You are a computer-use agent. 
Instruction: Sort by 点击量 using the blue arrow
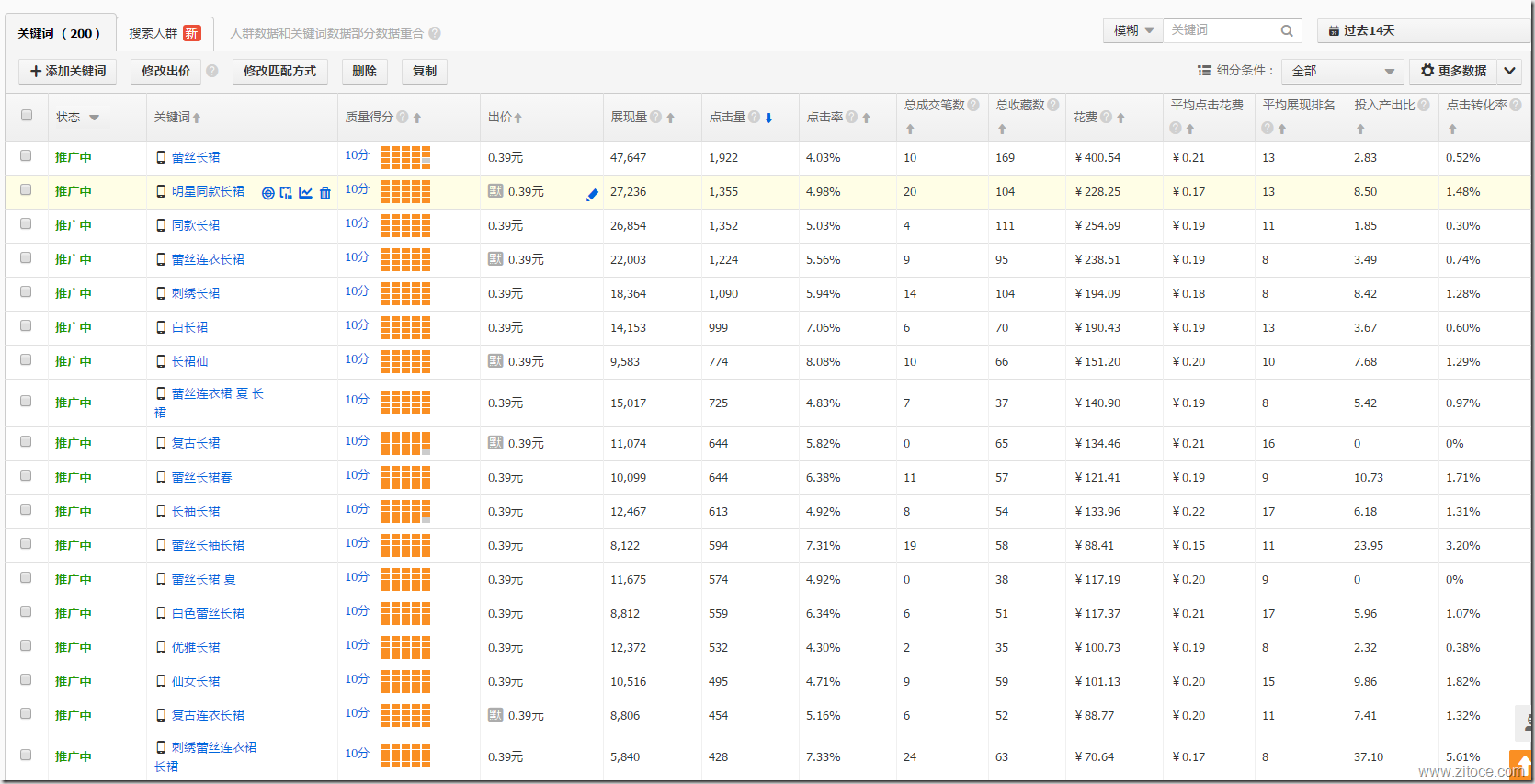768,118
